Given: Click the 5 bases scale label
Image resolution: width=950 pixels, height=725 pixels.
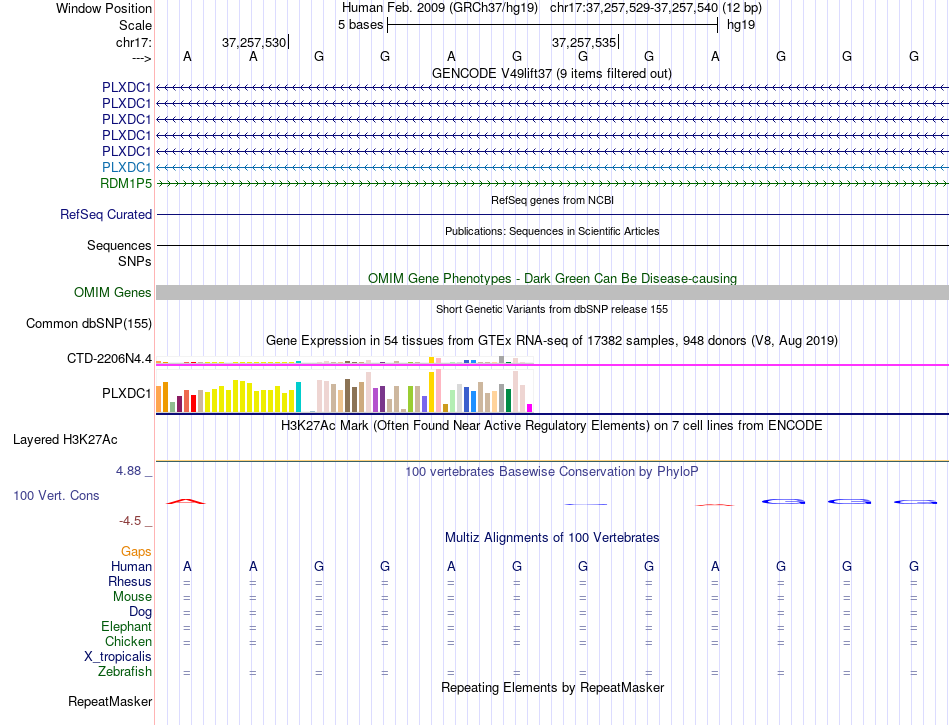Looking at the screenshot, I should pyautogui.click(x=360, y=25).
